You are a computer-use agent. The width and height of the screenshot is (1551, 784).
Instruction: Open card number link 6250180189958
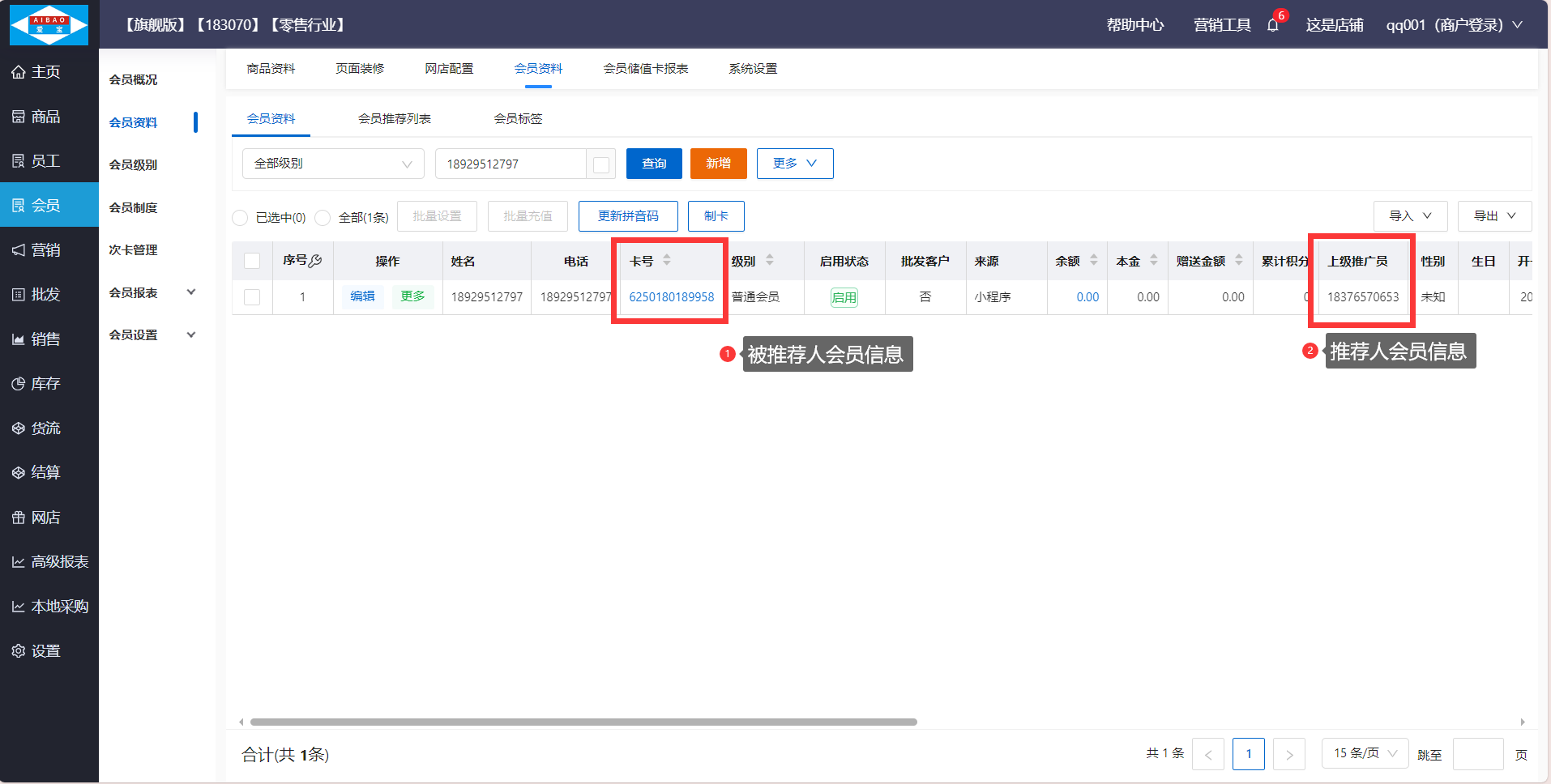[671, 297]
